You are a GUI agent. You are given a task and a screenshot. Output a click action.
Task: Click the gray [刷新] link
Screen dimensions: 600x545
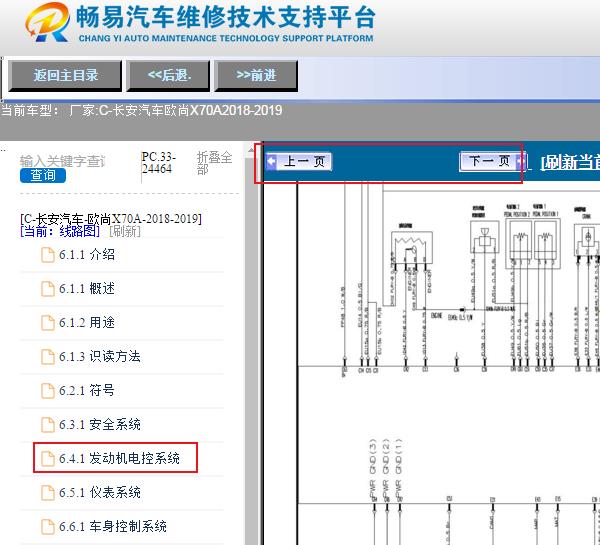(x=125, y=231)
